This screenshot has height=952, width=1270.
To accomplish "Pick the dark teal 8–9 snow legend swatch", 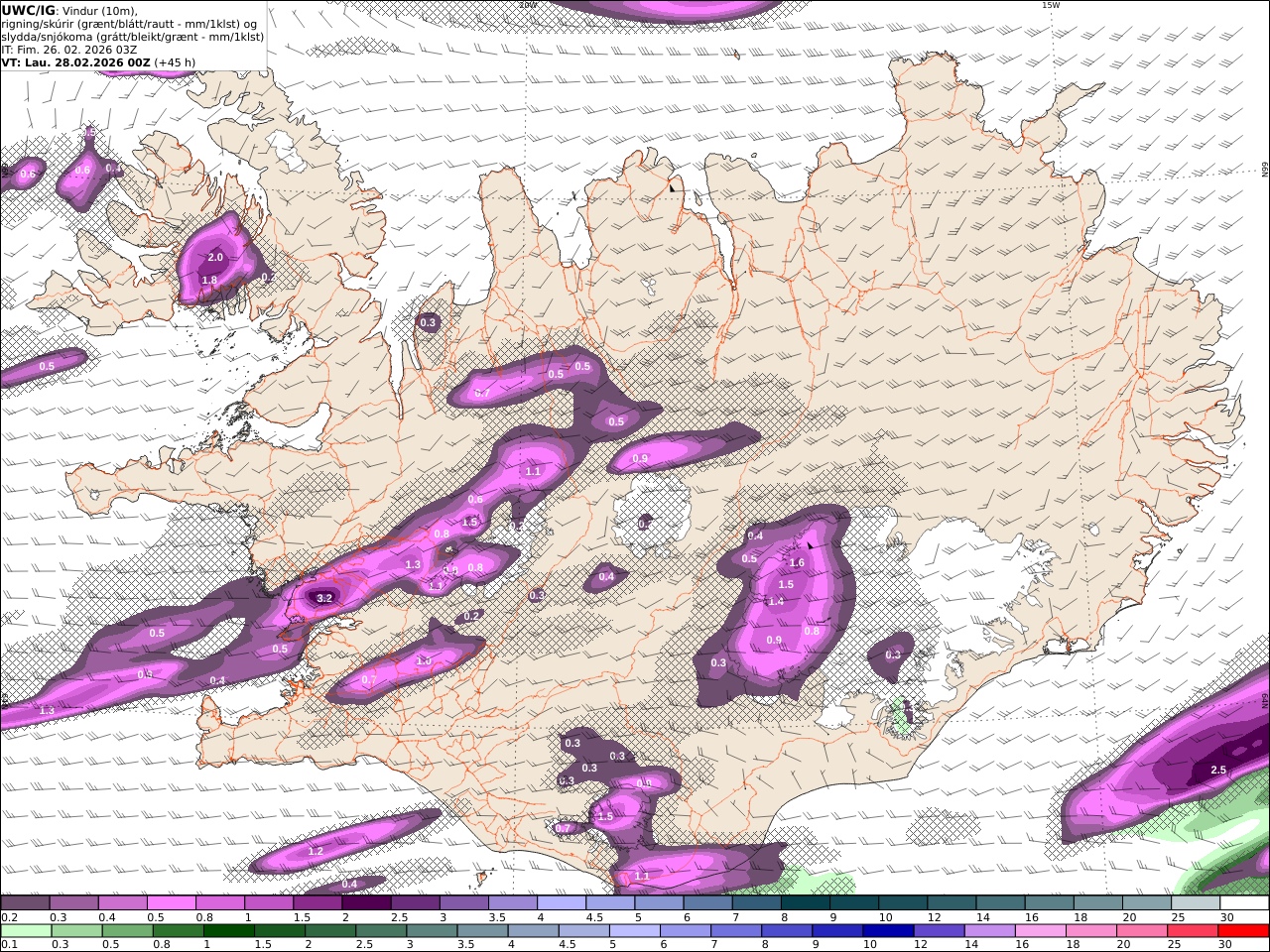I will (x=806, y=903).
